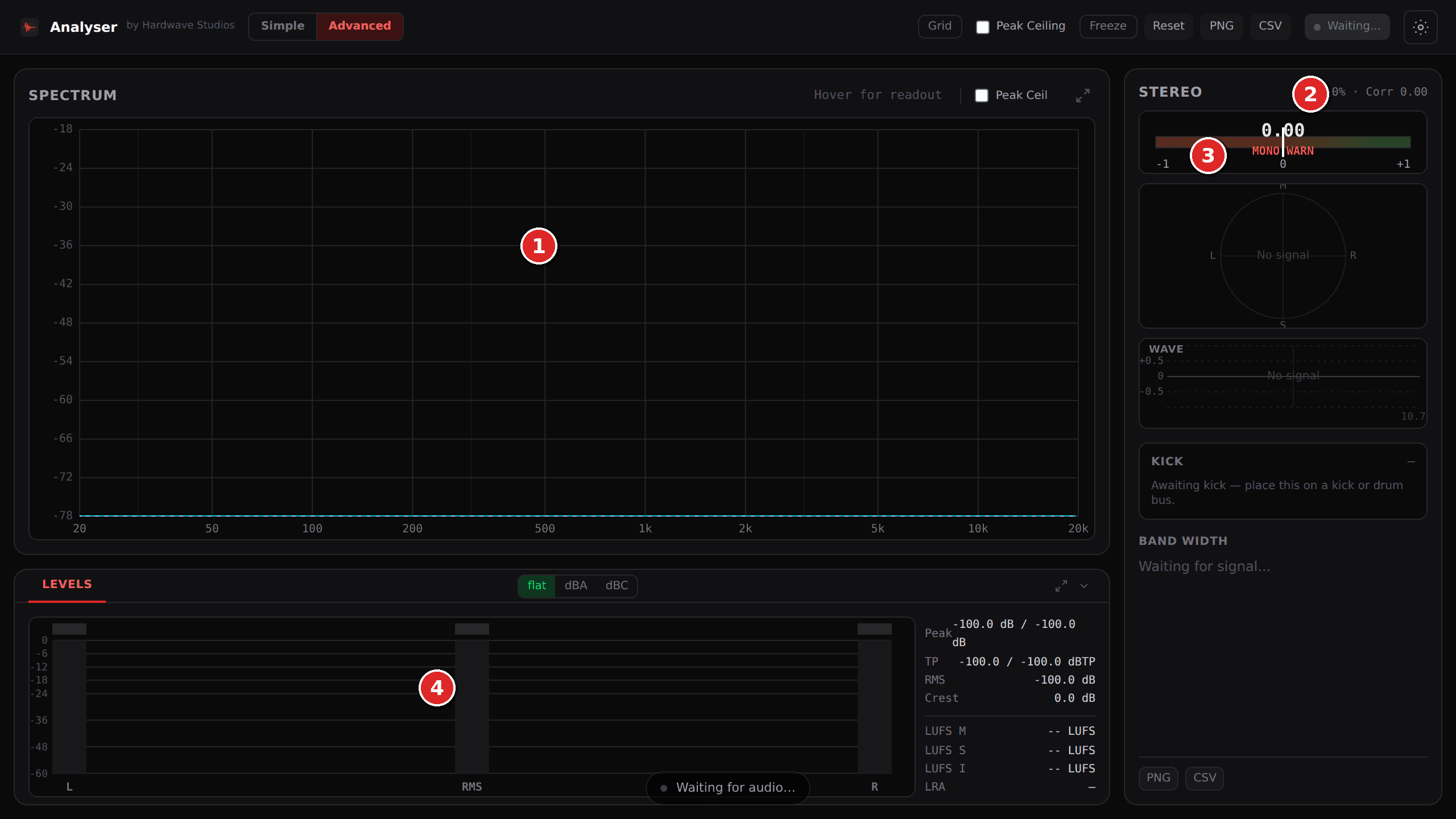1456x819 pixels.
Task: Click the stereo goniometer circle
Action: point(1283,256)
